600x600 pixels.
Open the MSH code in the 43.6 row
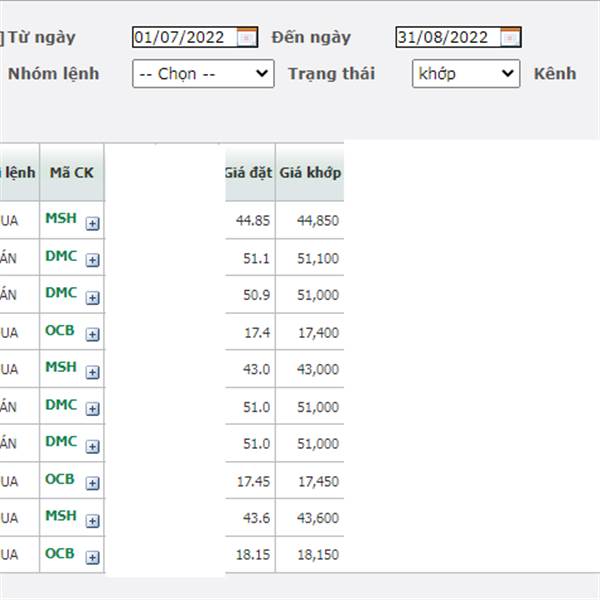tap(61, 516)
